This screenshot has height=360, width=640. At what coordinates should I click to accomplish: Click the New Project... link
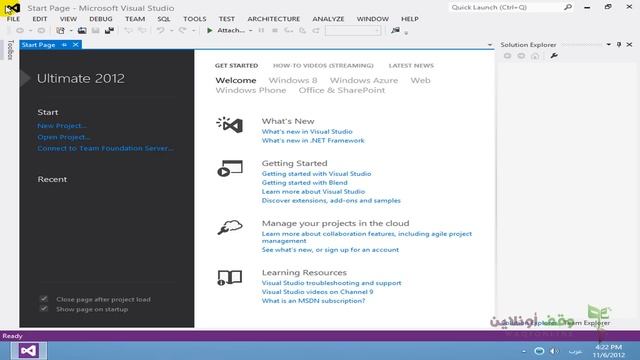[x=62, y=126]
